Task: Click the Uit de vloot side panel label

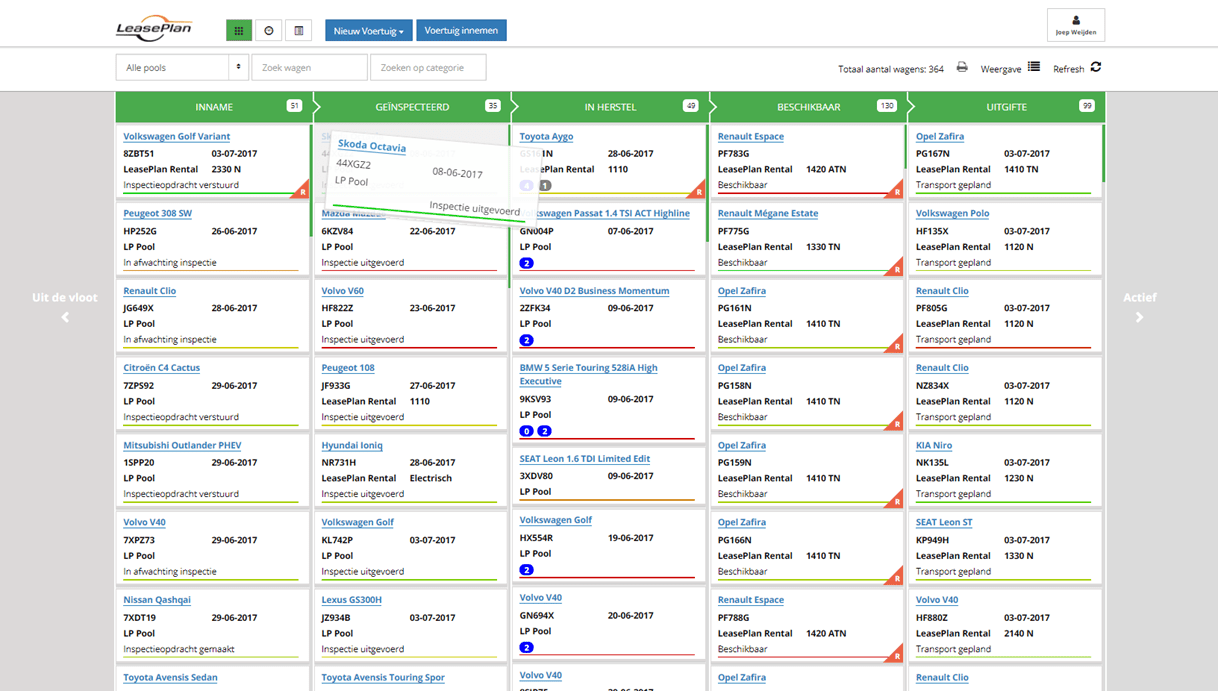Action: pyautogui.click(x=65, y=297)
